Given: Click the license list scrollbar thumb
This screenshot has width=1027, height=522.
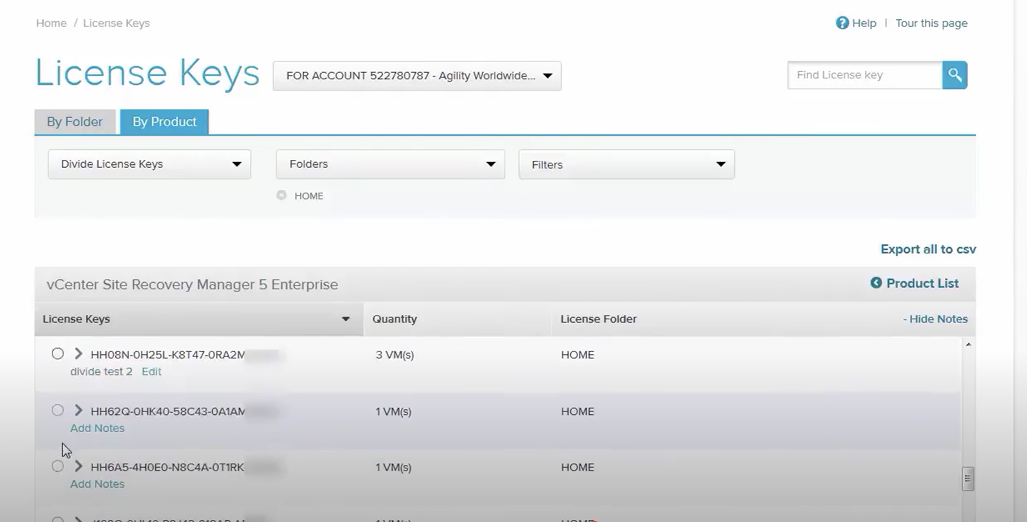Looking at the screenshot, I should [968, 478].
